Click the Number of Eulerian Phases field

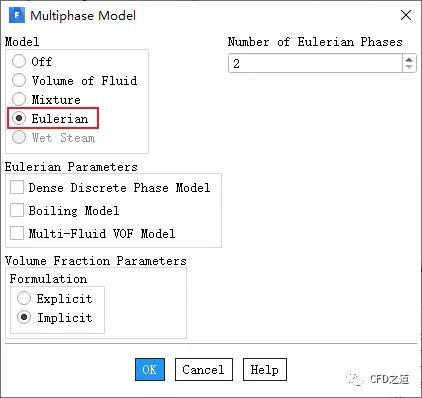(x=315, y=63)
